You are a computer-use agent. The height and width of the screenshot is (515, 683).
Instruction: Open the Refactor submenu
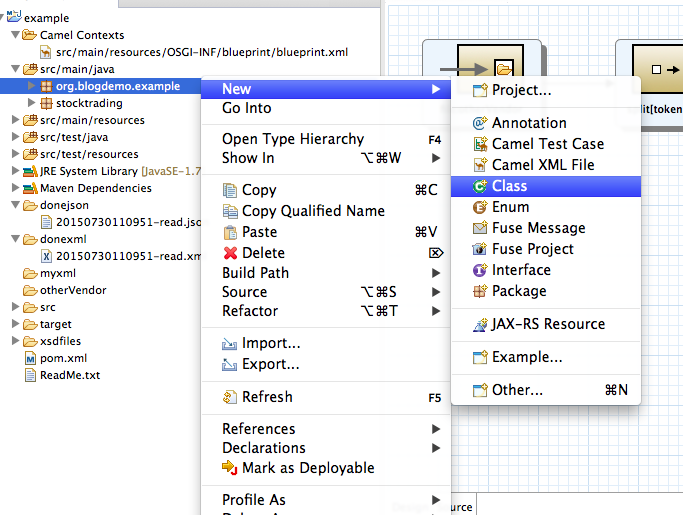click(x=326, y=312)
